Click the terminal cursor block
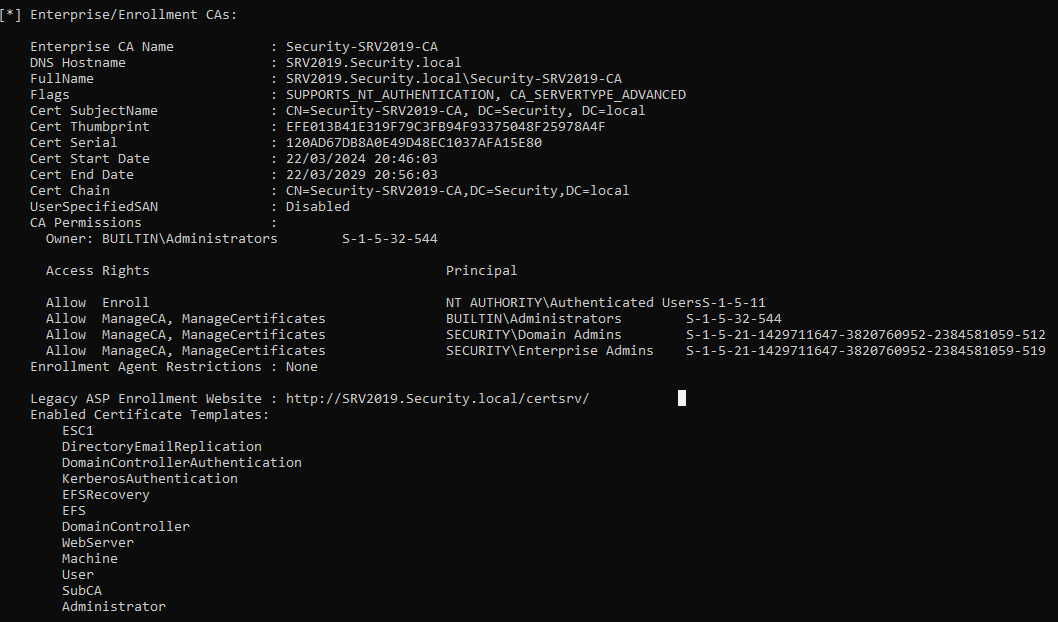The width and height of the screenshot is (1058, 622). [x=682, y=398]
